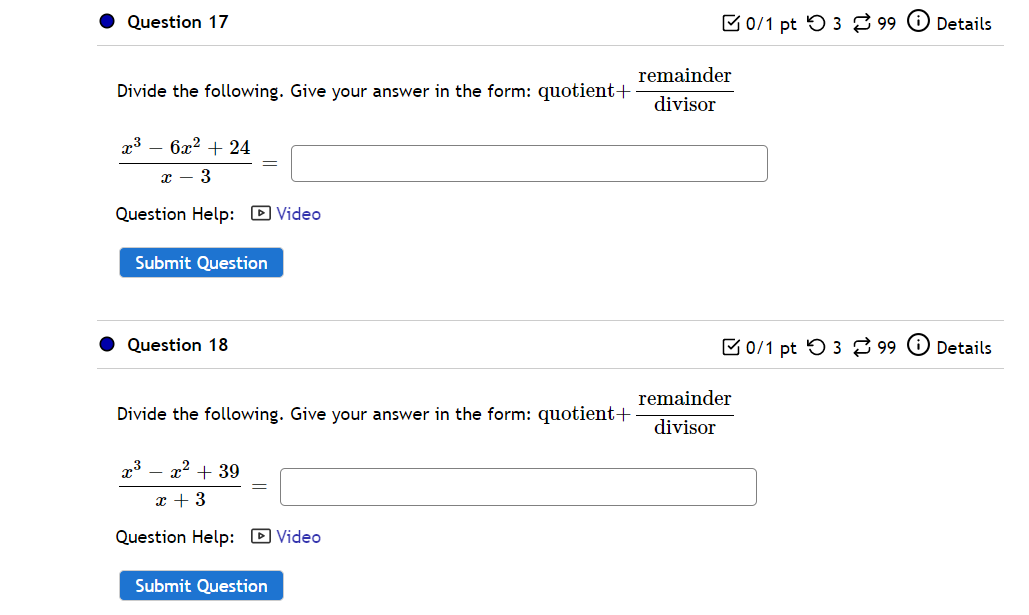Screen dimensions: 1029x615
Task: Click the answer input box for Question 17
Action: [x=528, y=163]
